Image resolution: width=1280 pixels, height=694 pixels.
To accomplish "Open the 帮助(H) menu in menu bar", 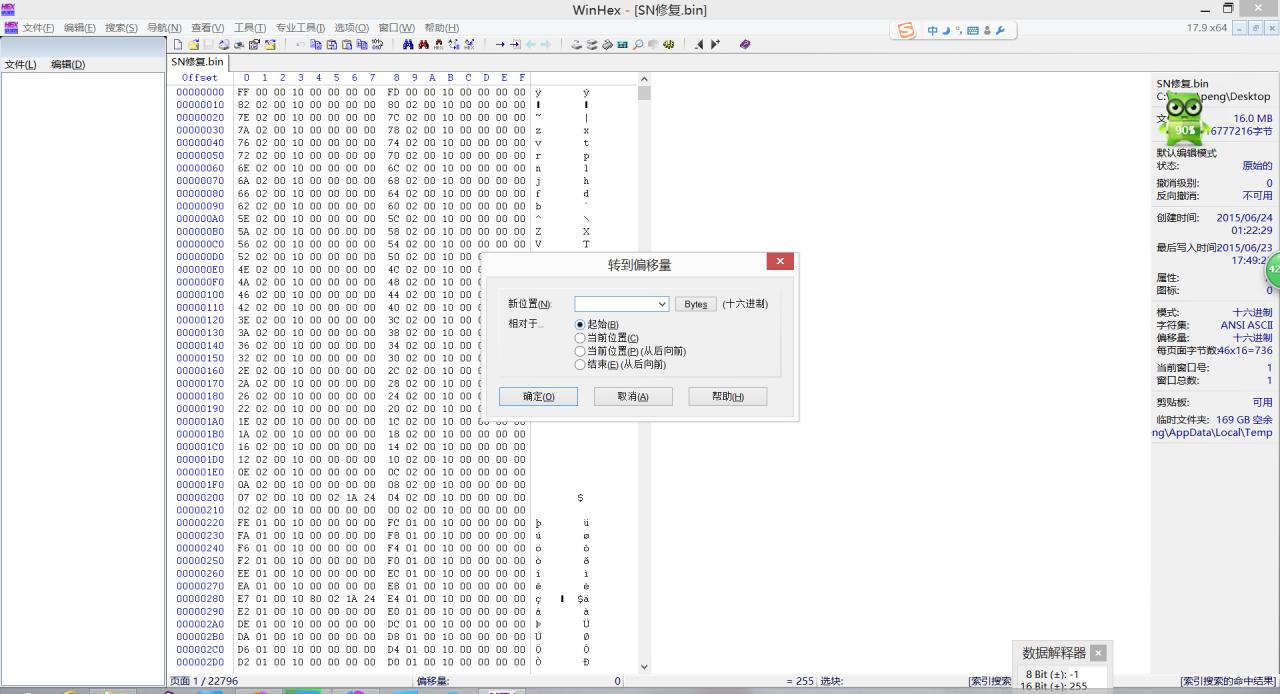I will pos(441,28).
